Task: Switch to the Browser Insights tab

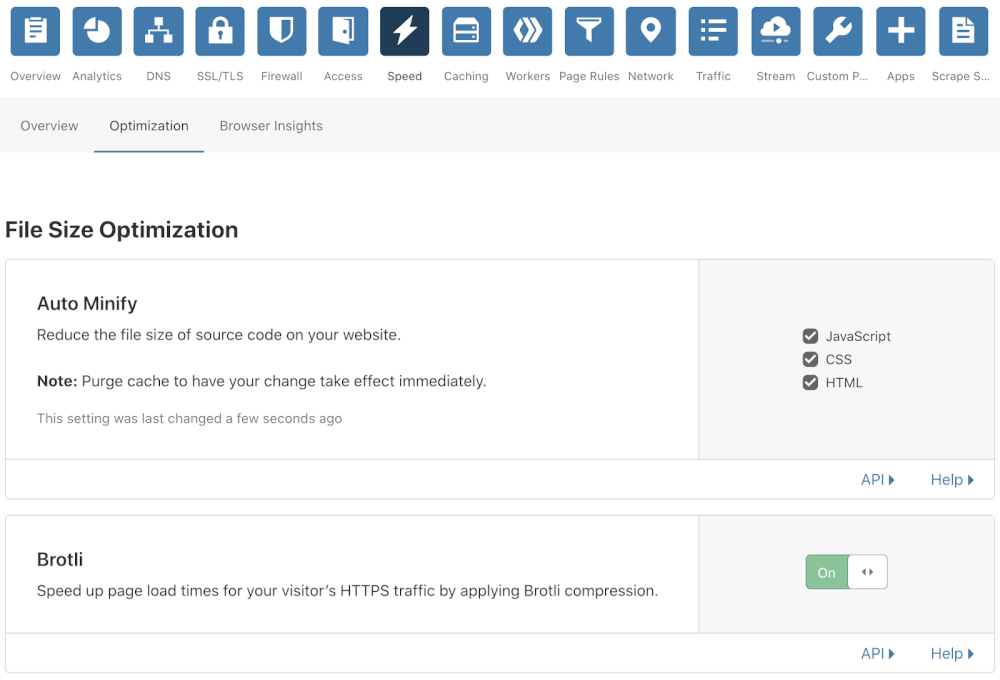Action: (271, 126)
